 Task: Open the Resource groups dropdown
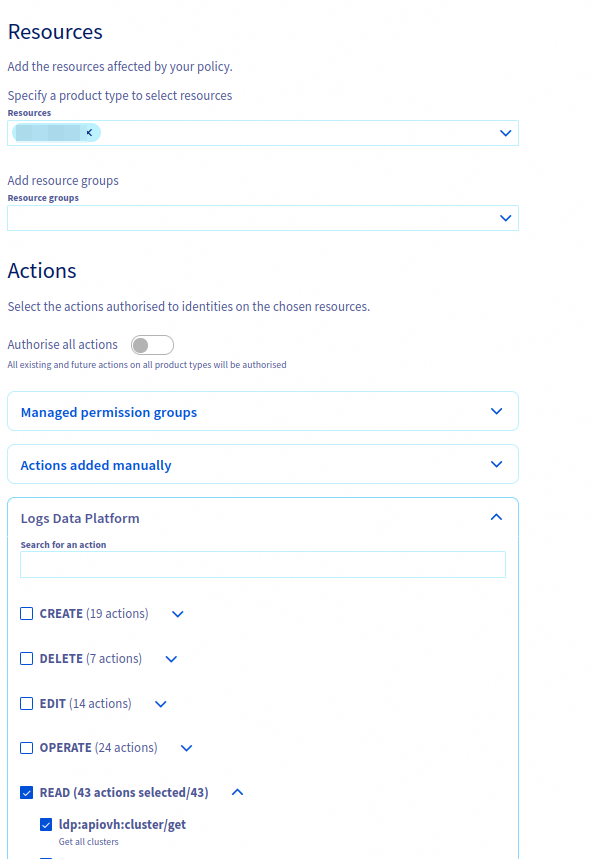click(262, 217)
